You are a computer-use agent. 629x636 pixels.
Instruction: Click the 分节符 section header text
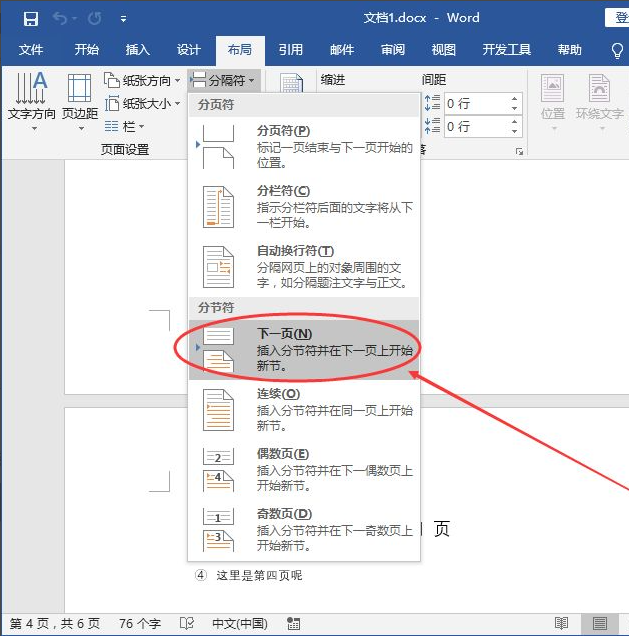click(216, 308)
